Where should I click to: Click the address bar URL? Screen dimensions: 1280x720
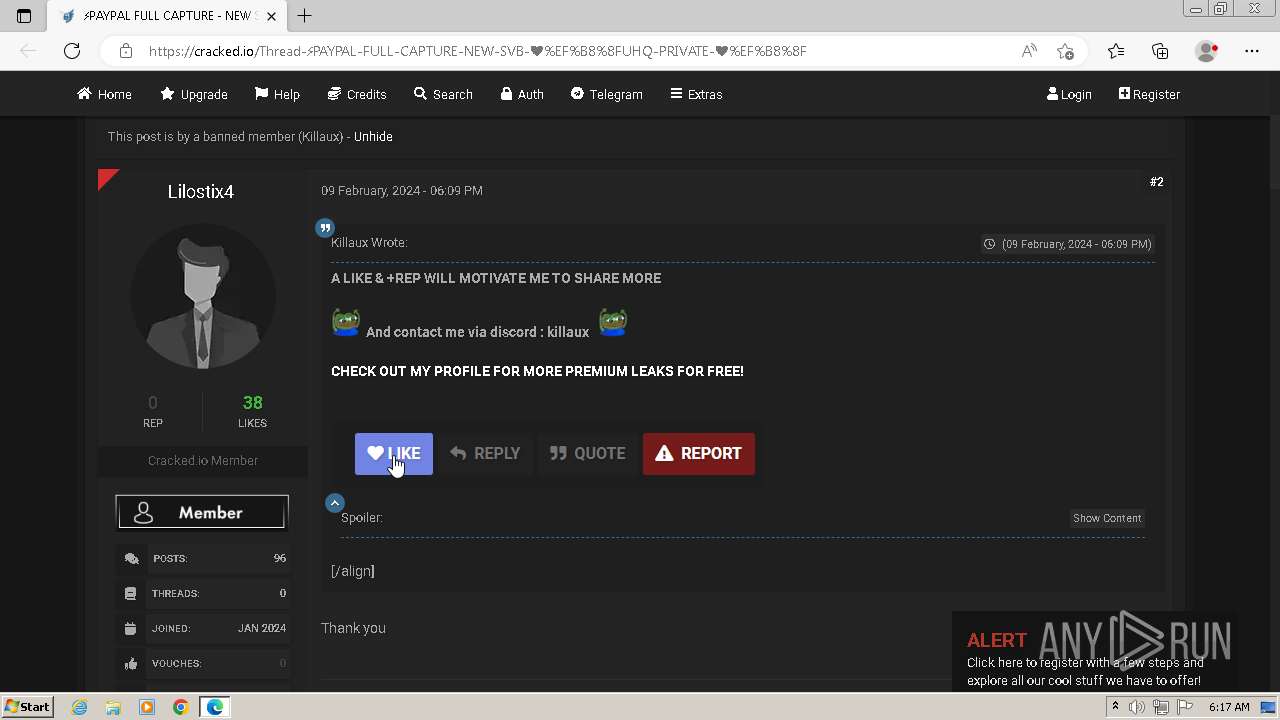pos(477,51)
